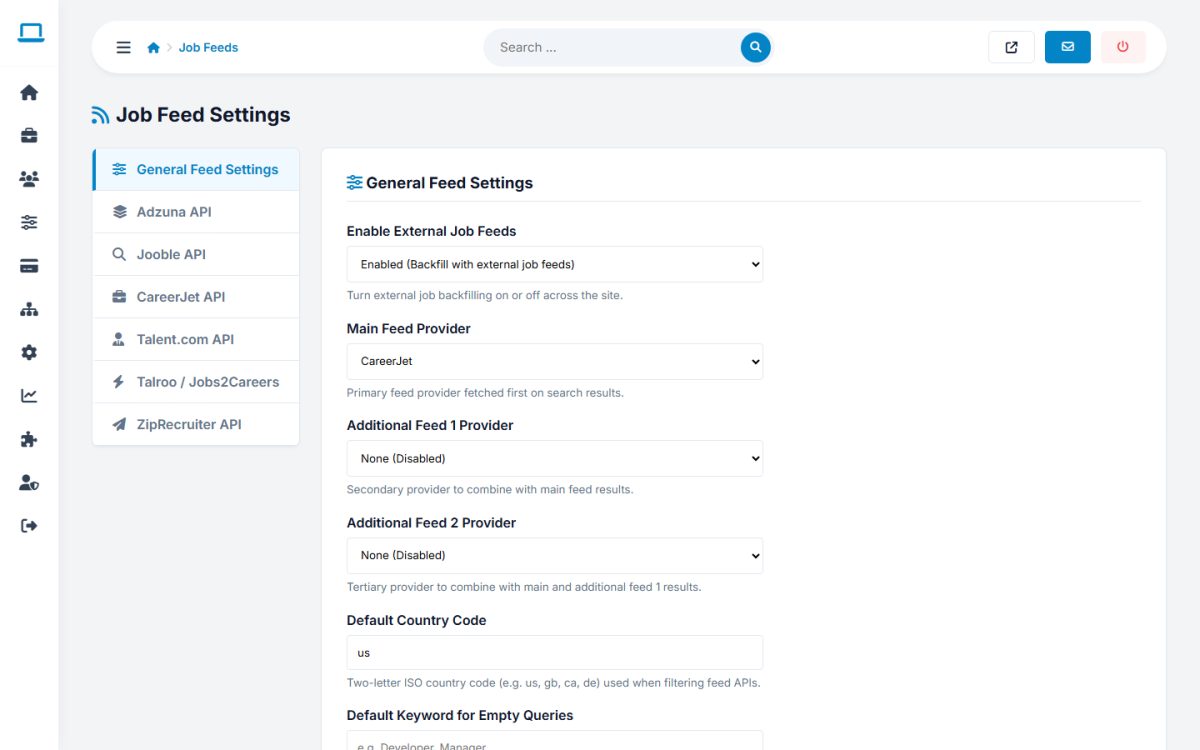This screenshot has width=1200, height=750.
Task: Switch to the Adzuna API tab
Action: [x=196, y=212]
